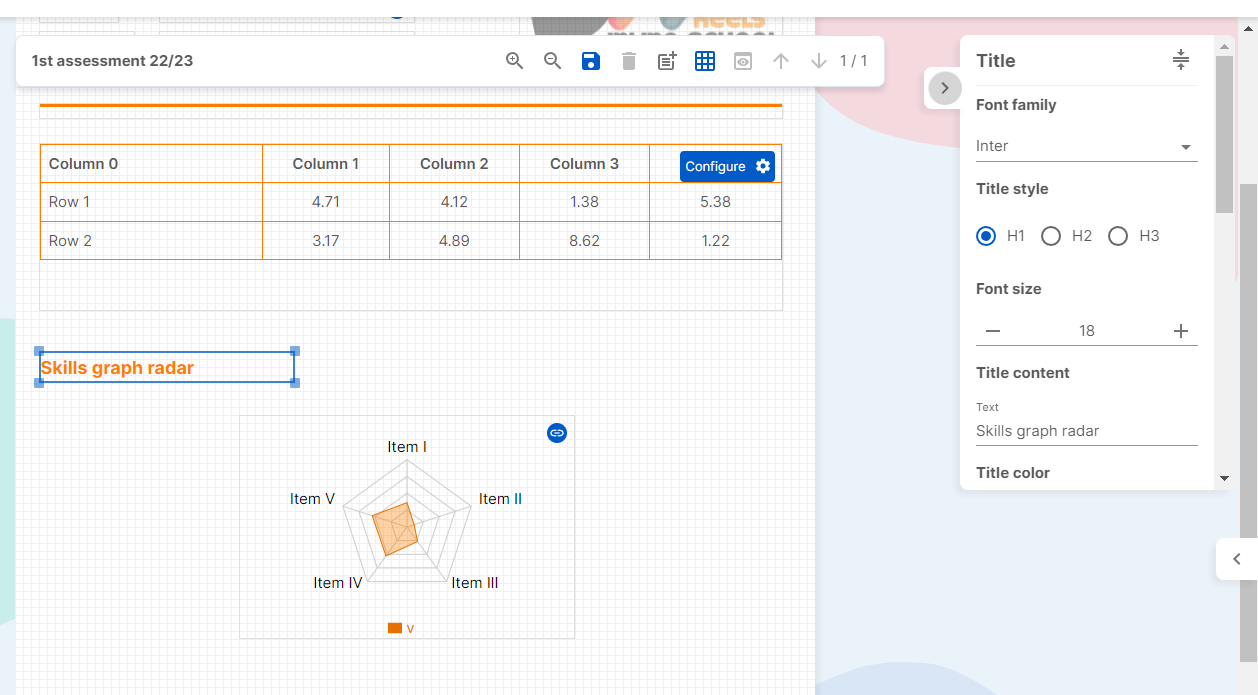Click the Column 3 header cell
The image size is (1258, 695).
pyautogui.click(x=584, y=163)
